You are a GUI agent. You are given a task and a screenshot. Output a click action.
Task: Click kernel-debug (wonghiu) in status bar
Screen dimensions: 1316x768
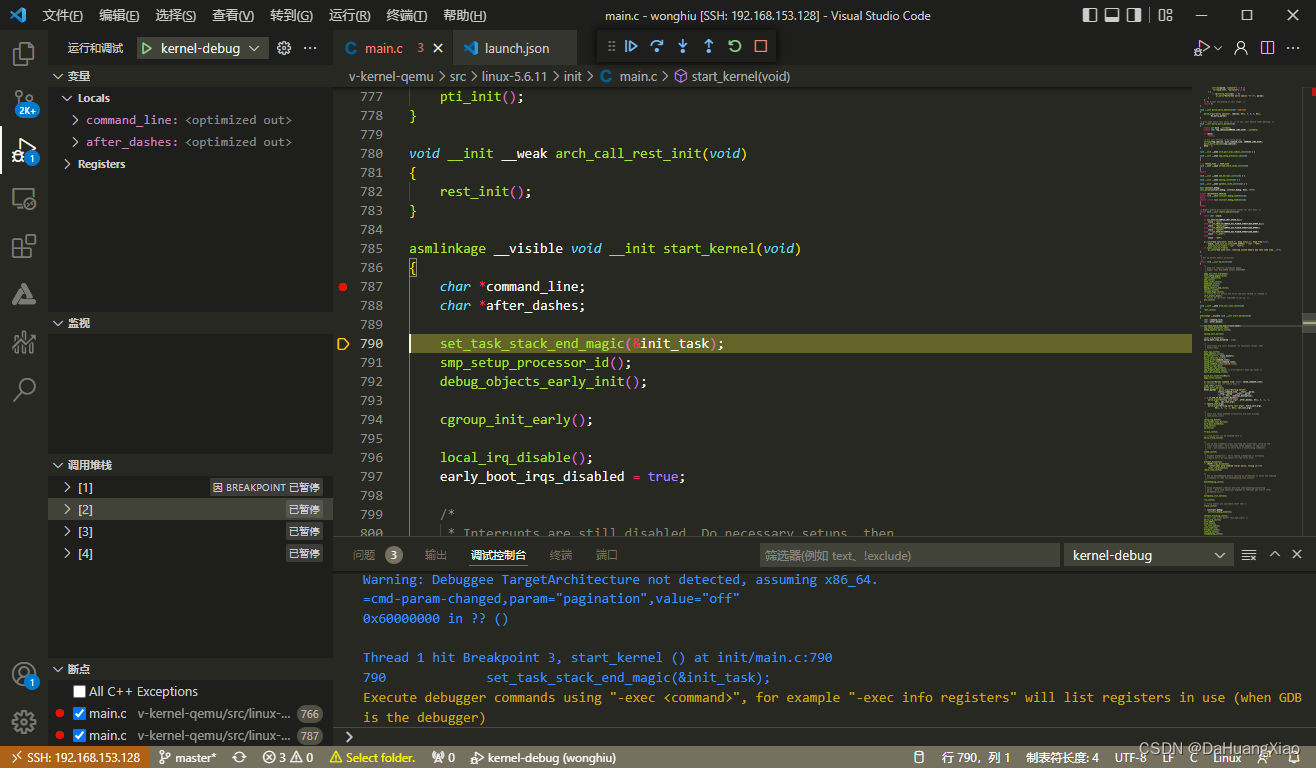(543, 757)
